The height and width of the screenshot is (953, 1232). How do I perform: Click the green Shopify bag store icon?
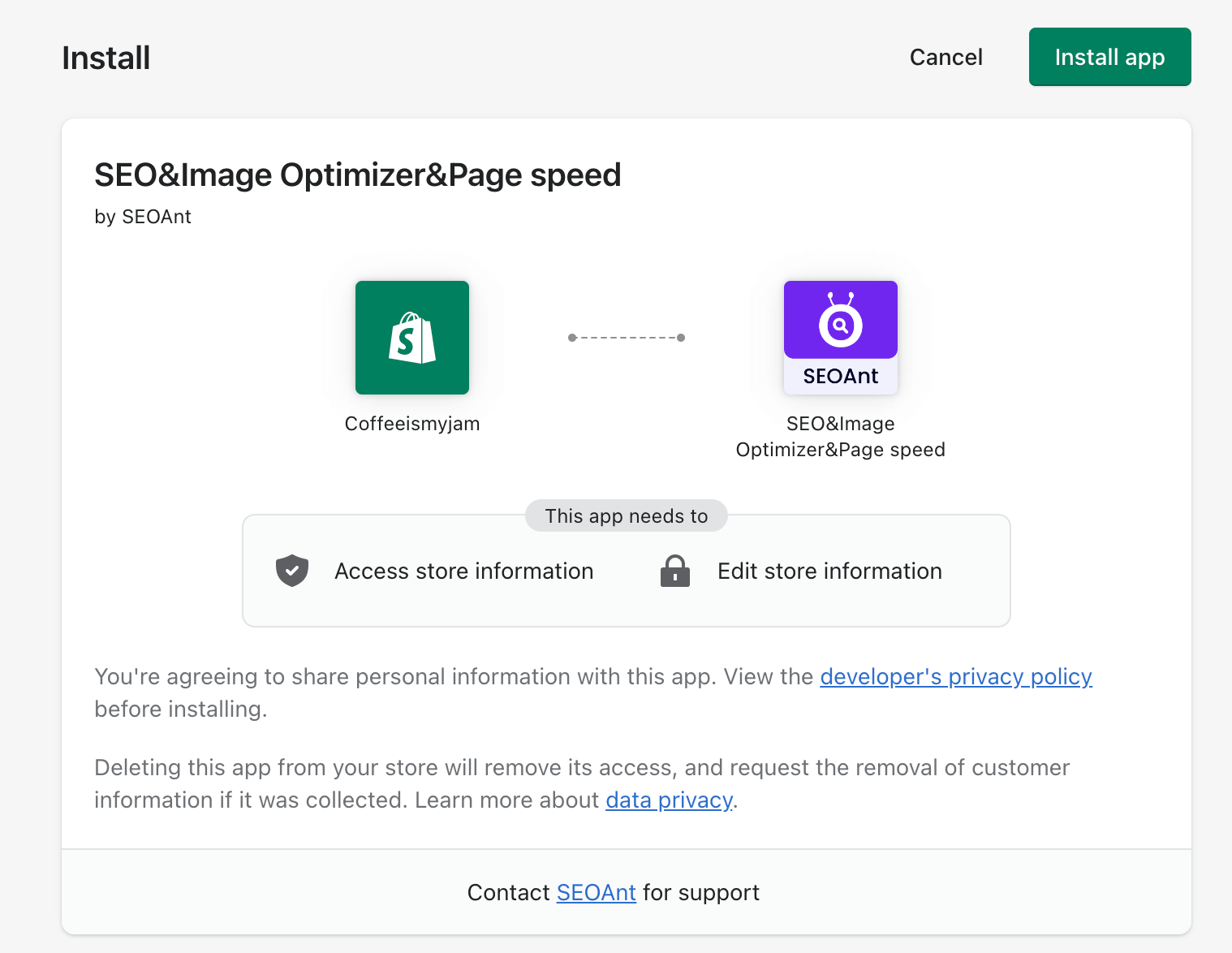[412, 338]
